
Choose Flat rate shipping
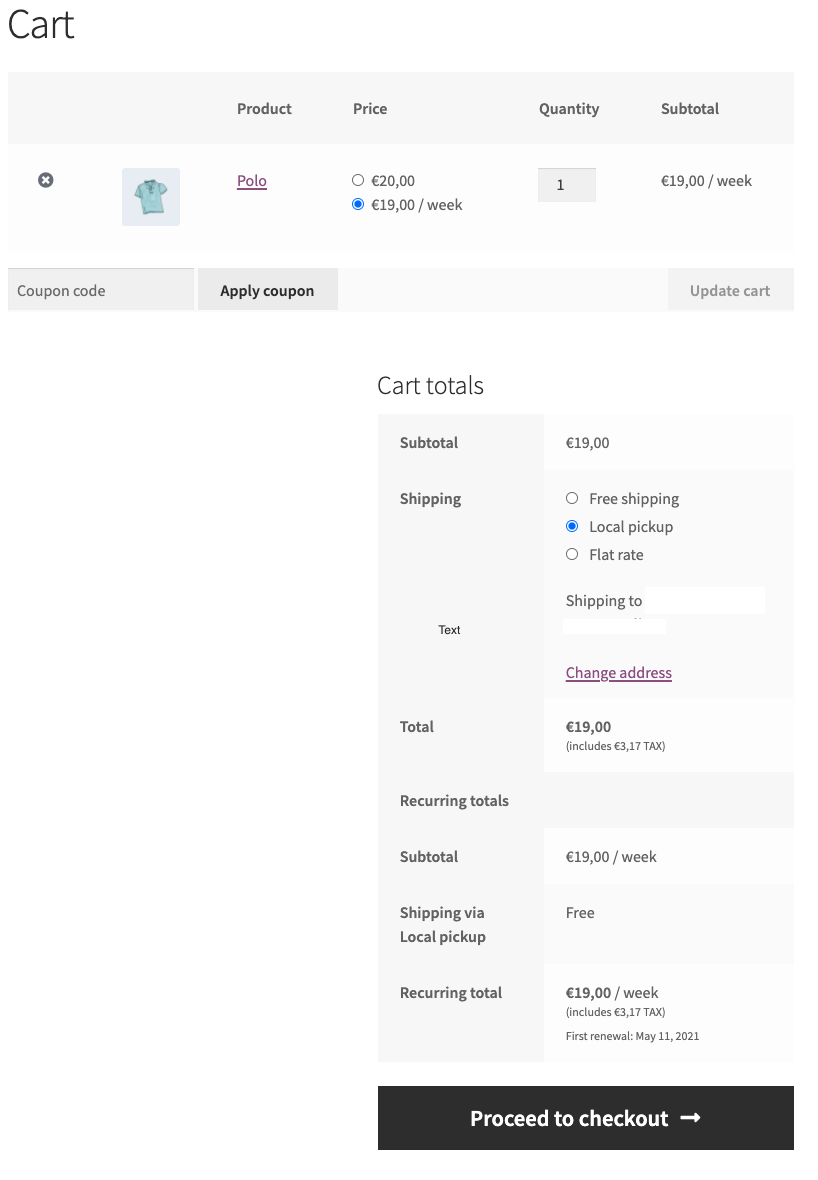tap(571, 554)
